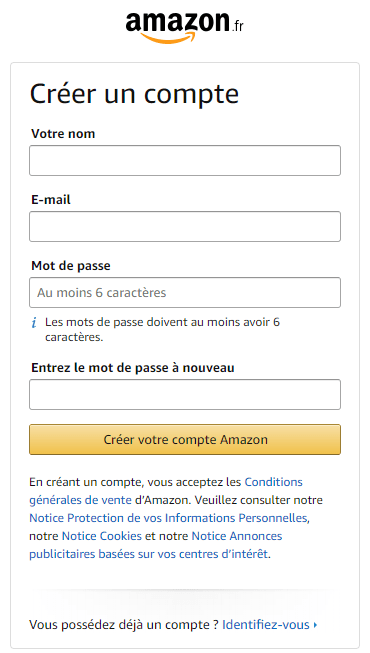Click the small arrow after Identifiez-vous
370x653 pixels.
[315, 625]
